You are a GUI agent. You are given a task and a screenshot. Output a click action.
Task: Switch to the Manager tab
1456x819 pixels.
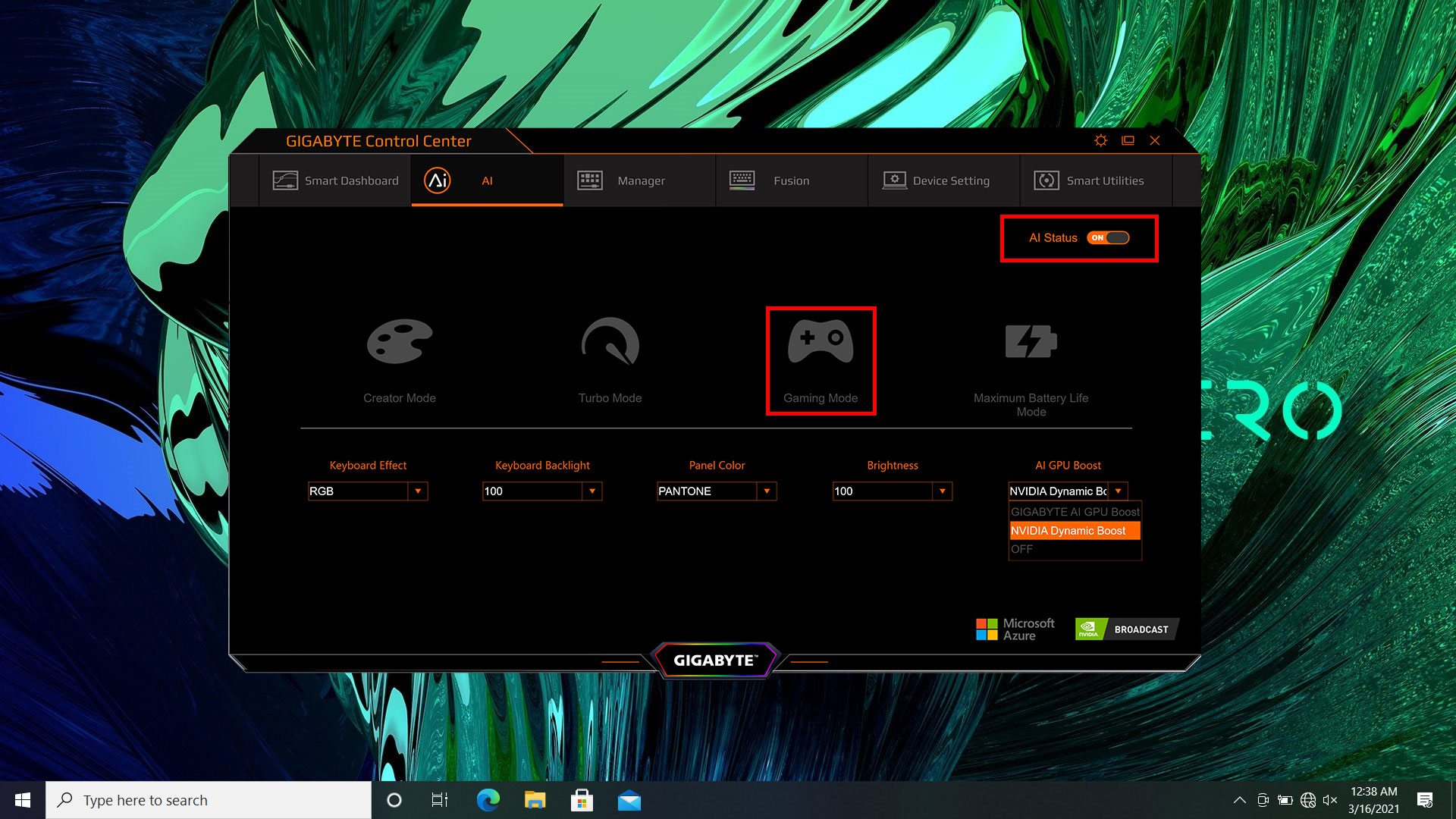point(639,180)
